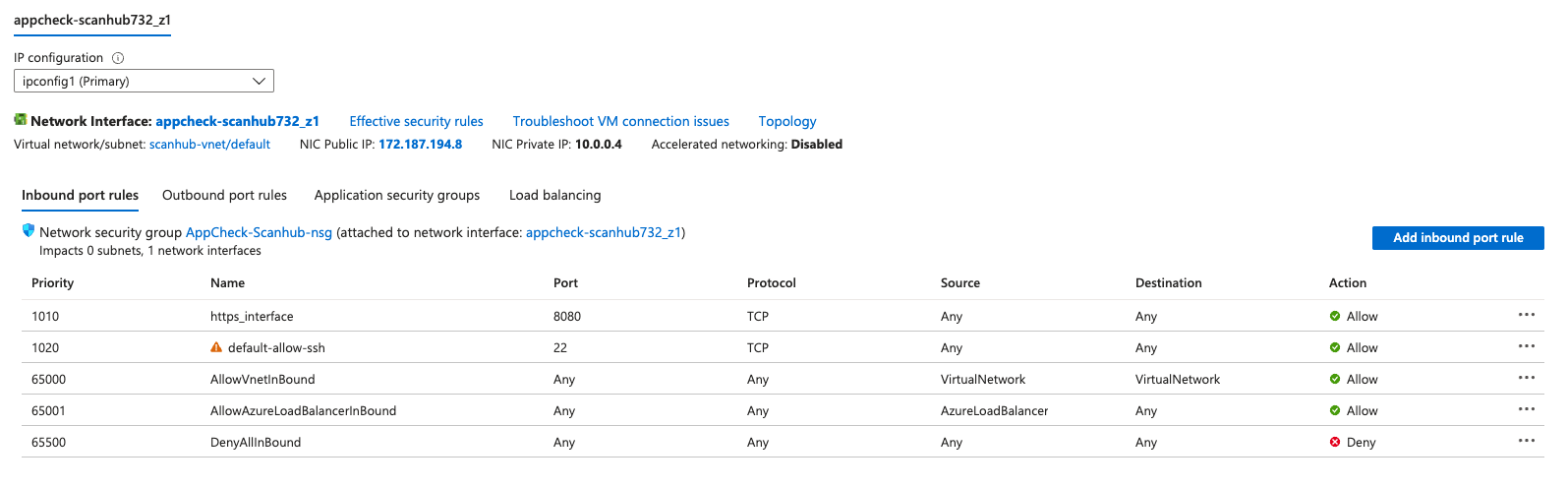This screenshot has height=488, width=1568.
Task: Click the warning icon on default-allow-ssh
Action: pos(216,347)
